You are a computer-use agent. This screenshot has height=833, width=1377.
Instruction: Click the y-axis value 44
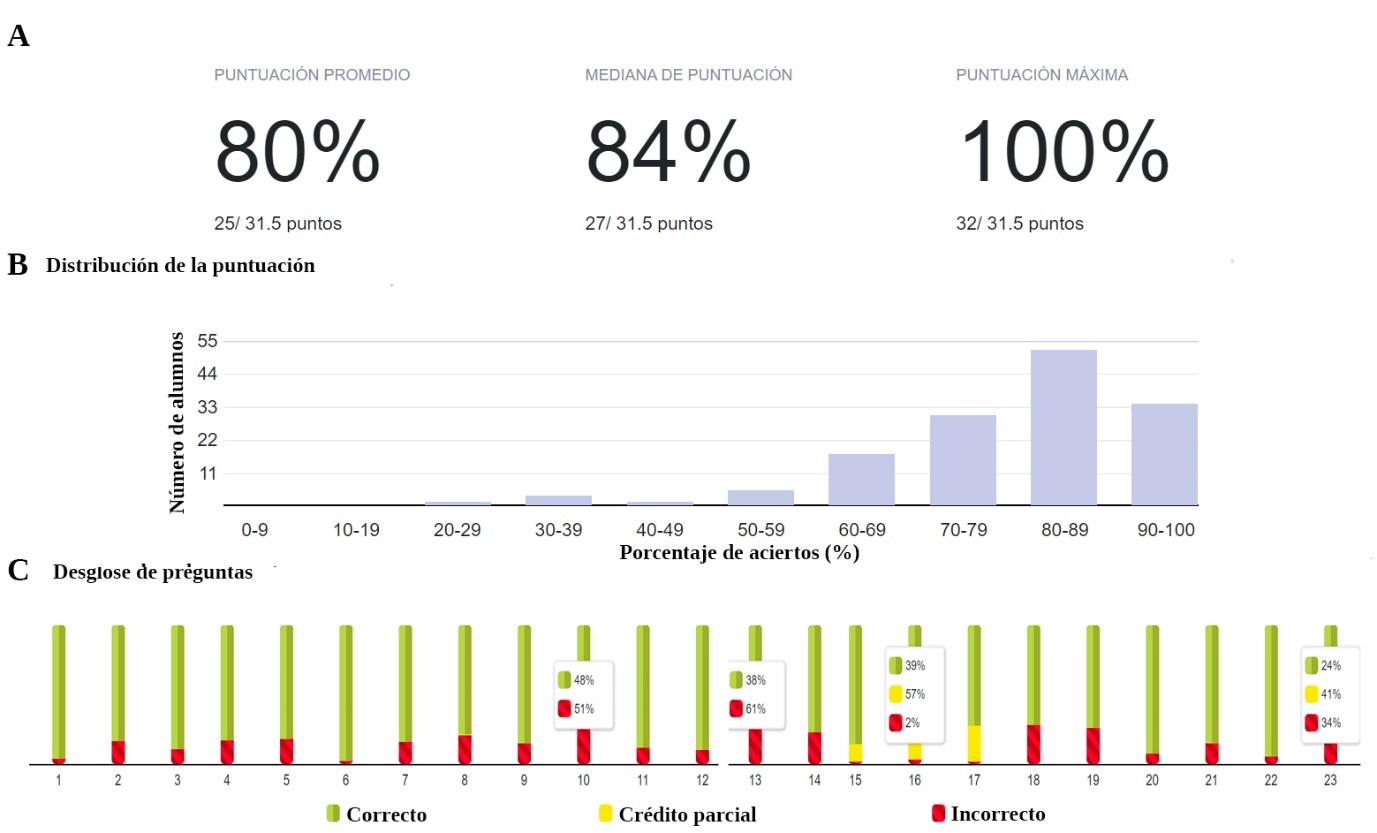point(208,374)
